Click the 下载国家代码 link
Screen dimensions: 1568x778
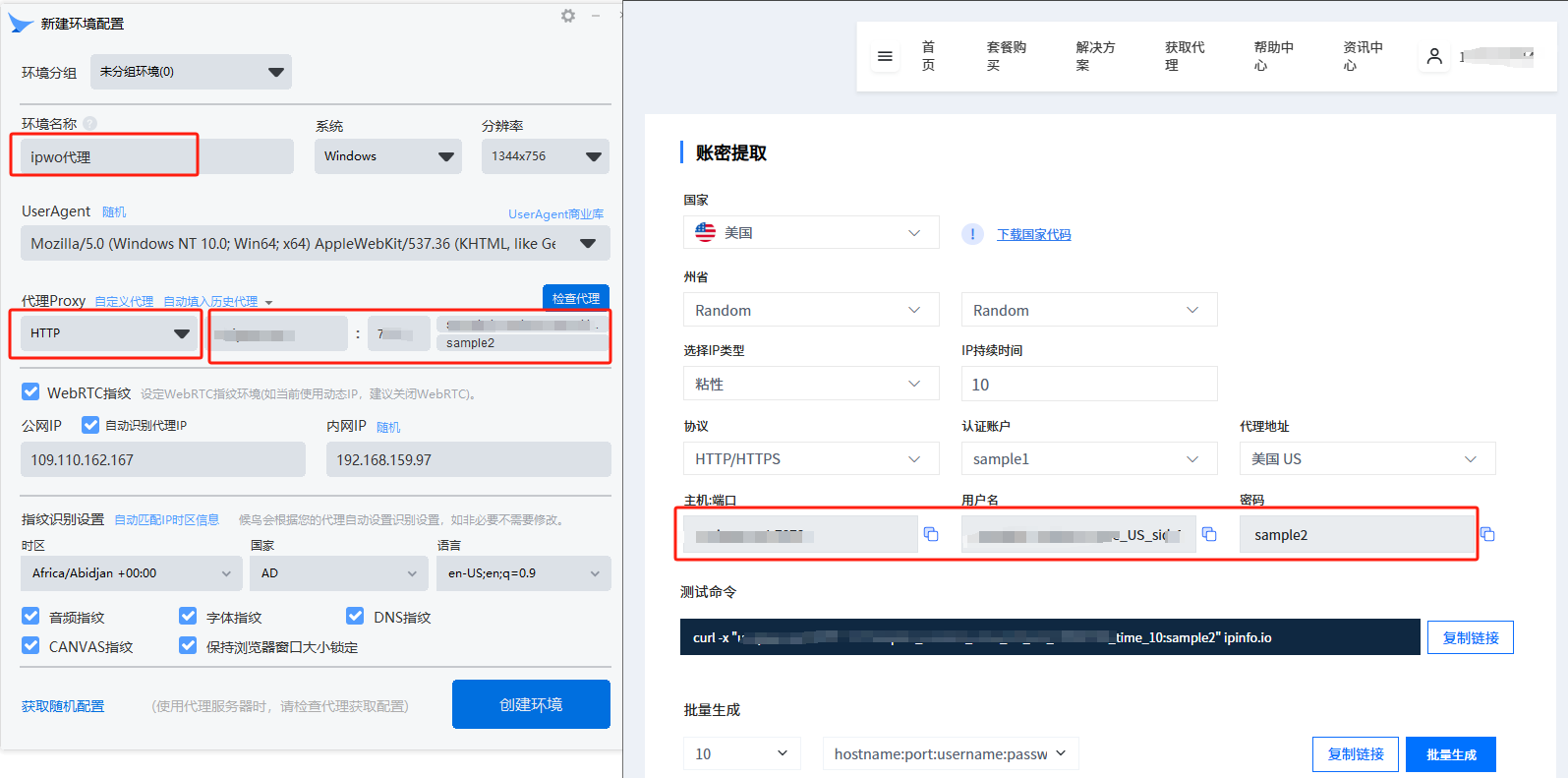pyautogui.click(x=1033, y=234)
